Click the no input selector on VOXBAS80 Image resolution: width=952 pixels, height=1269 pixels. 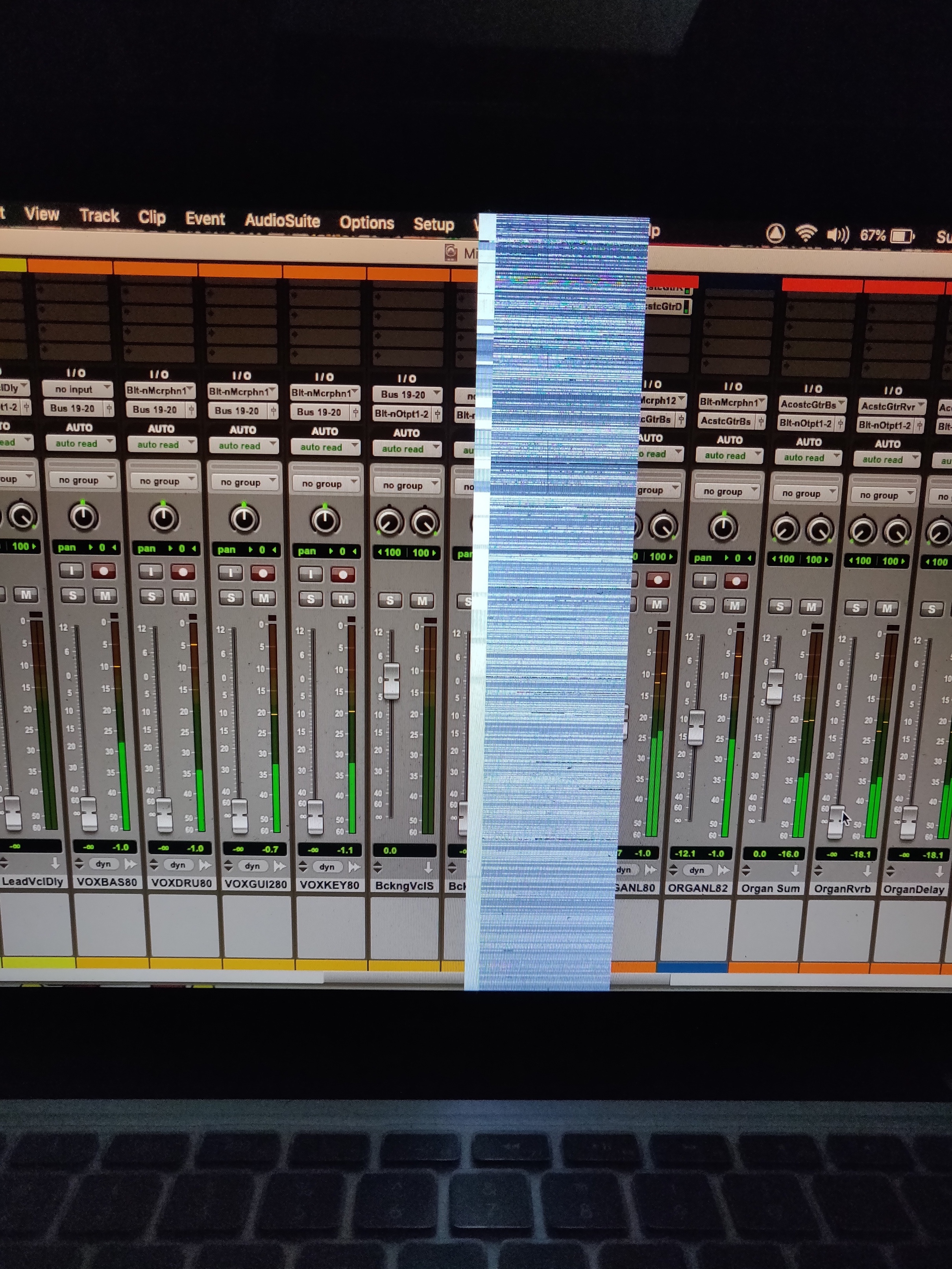[77, 389]
